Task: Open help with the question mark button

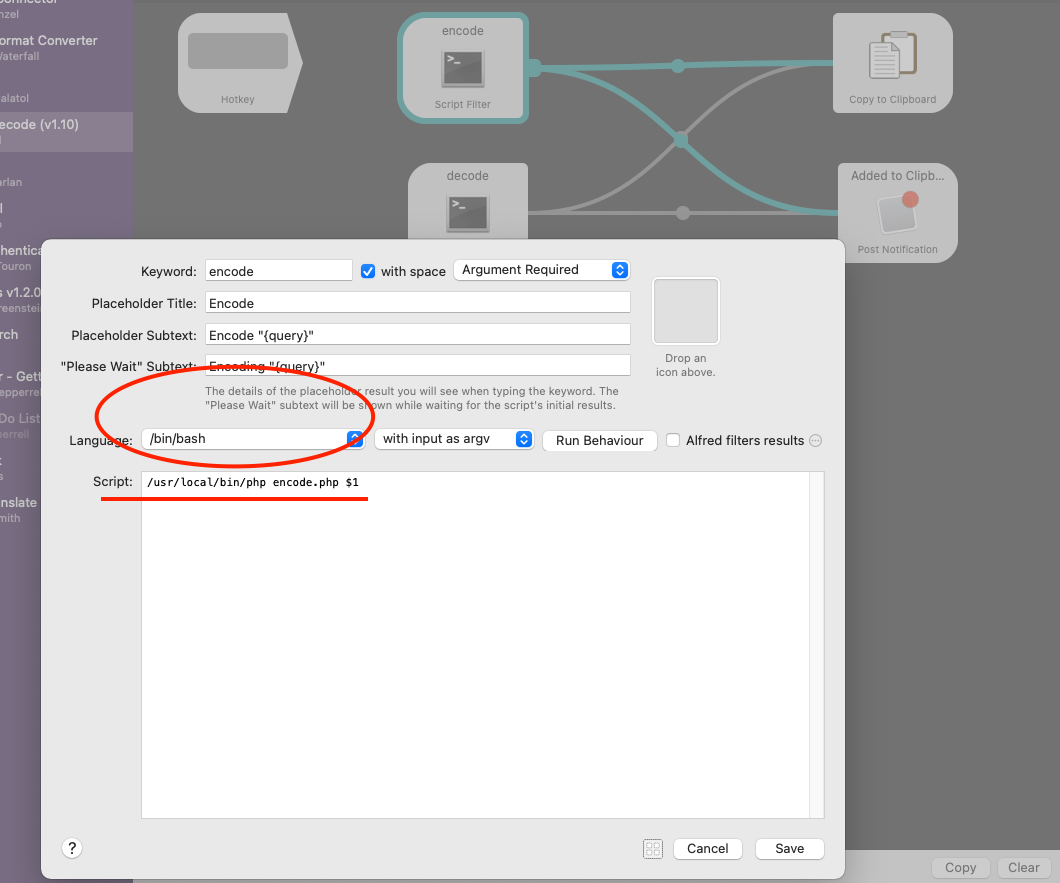Action: 72,848
